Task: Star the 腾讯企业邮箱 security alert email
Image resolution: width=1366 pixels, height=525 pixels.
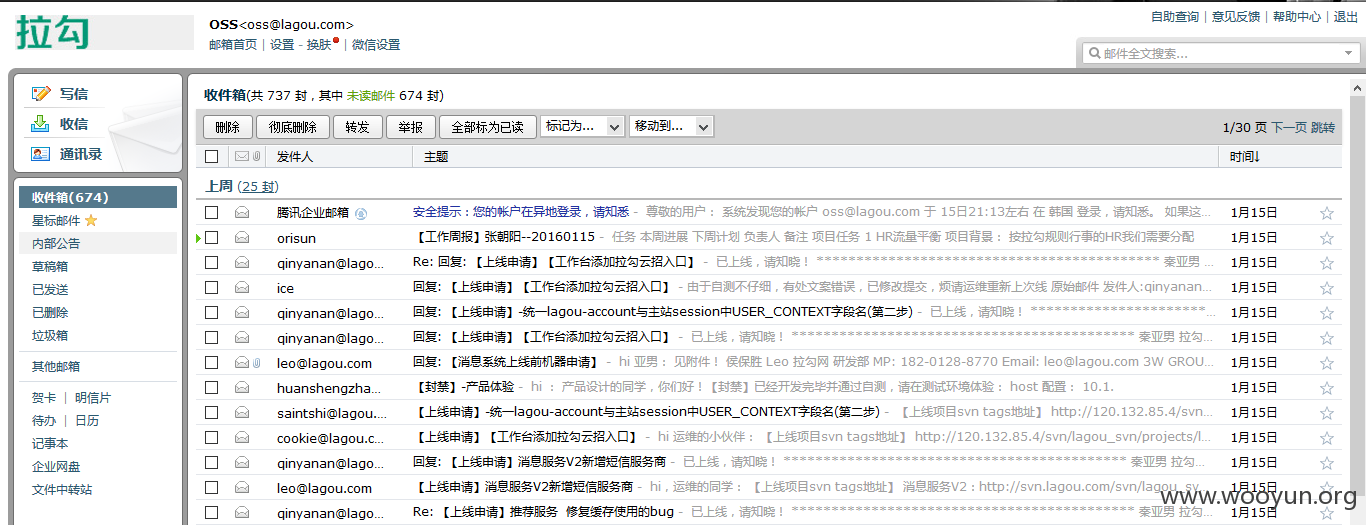Action: [1327, 213]
